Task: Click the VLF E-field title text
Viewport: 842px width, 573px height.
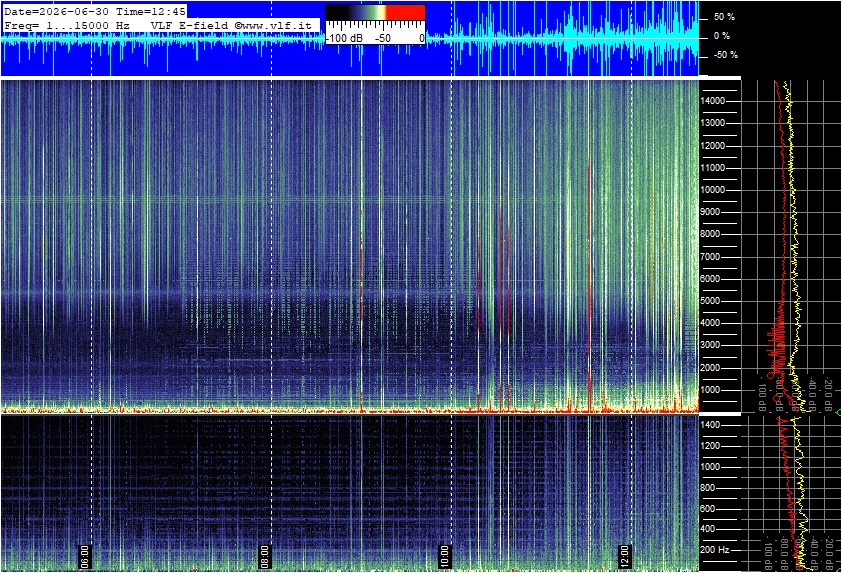Action: [x=189, y=25]
